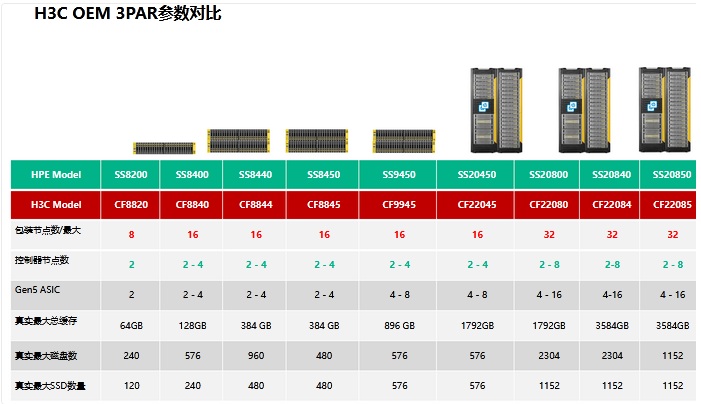Screen dimensions: 701x404
Task: Click the CF22085 model cell
Action: pos(671,204)
